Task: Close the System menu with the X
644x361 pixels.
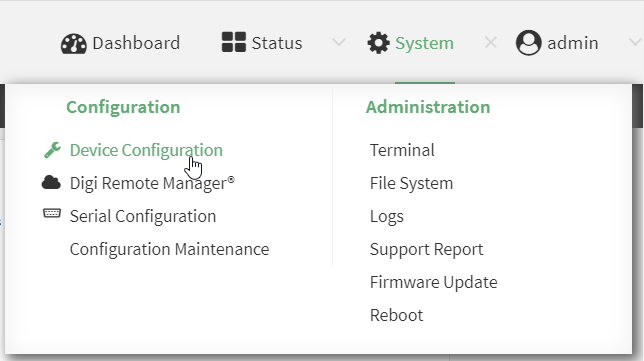Action: pos(490,42)
